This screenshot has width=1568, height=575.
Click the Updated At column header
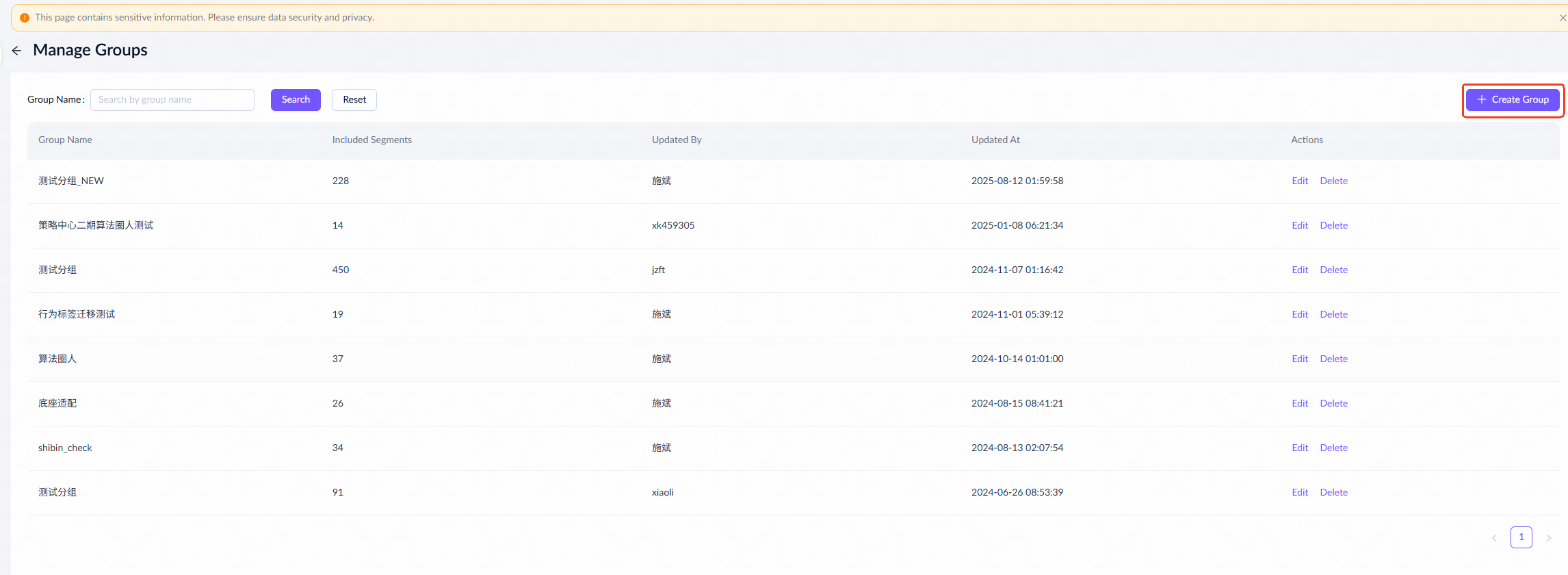995,140
